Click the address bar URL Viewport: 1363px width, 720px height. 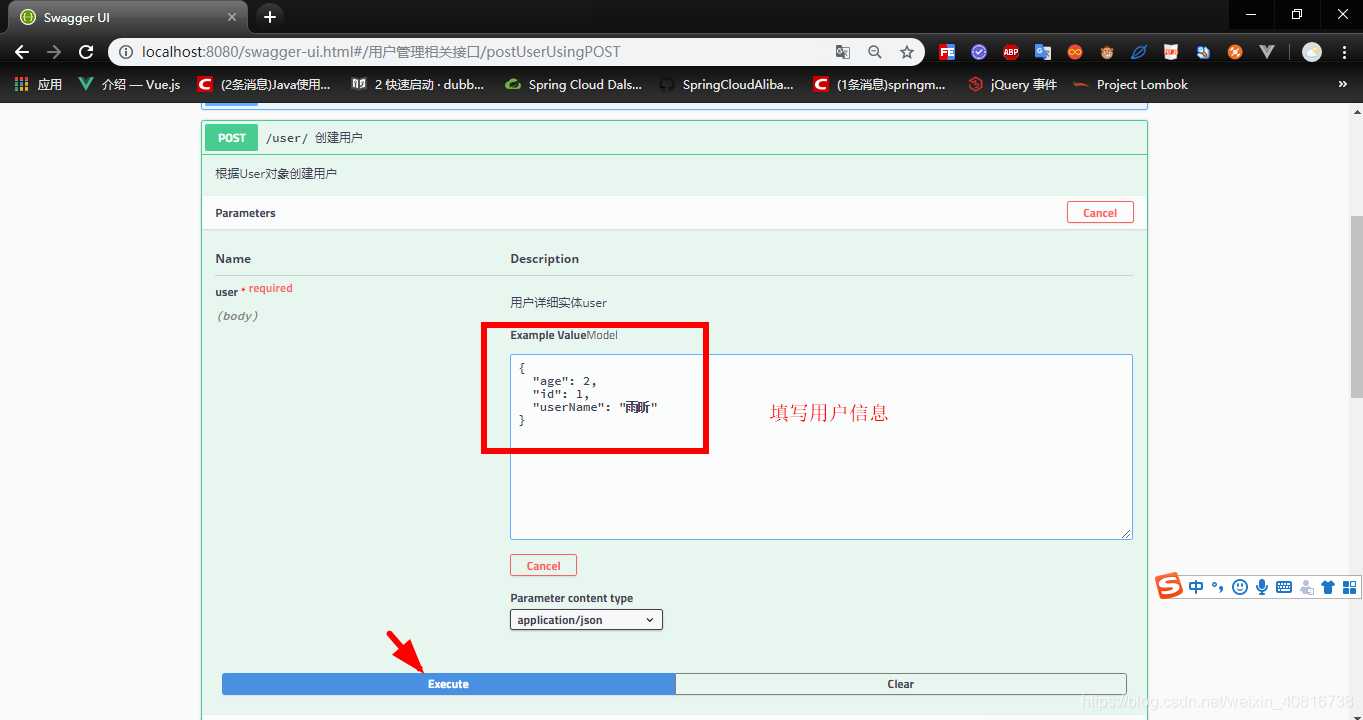coord(381,52)
